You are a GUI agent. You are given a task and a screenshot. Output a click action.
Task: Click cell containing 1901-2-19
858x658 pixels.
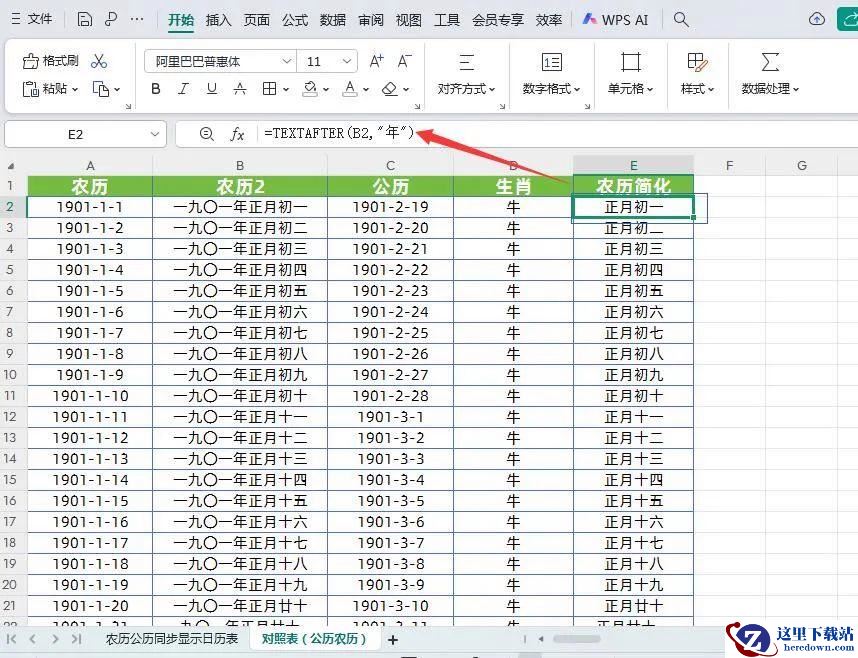coord(390,207)
